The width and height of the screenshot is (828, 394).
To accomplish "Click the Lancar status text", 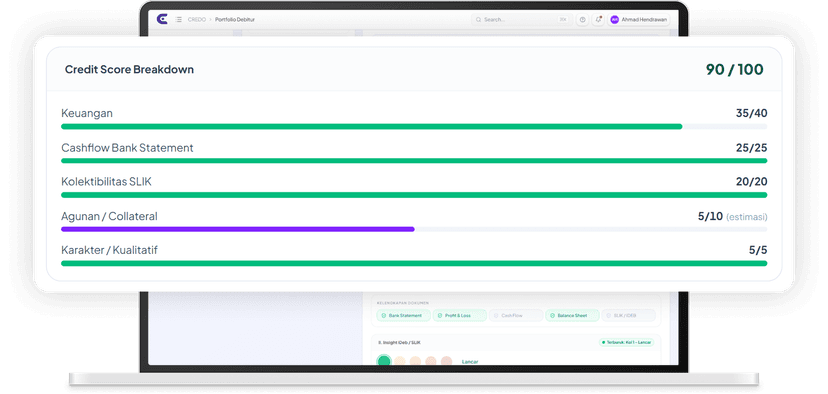I will [x=469, y=362].
